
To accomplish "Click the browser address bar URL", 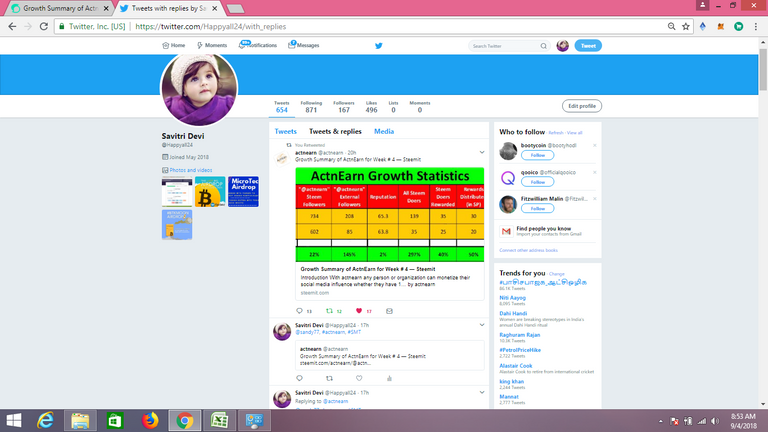I will pos(211,26).
